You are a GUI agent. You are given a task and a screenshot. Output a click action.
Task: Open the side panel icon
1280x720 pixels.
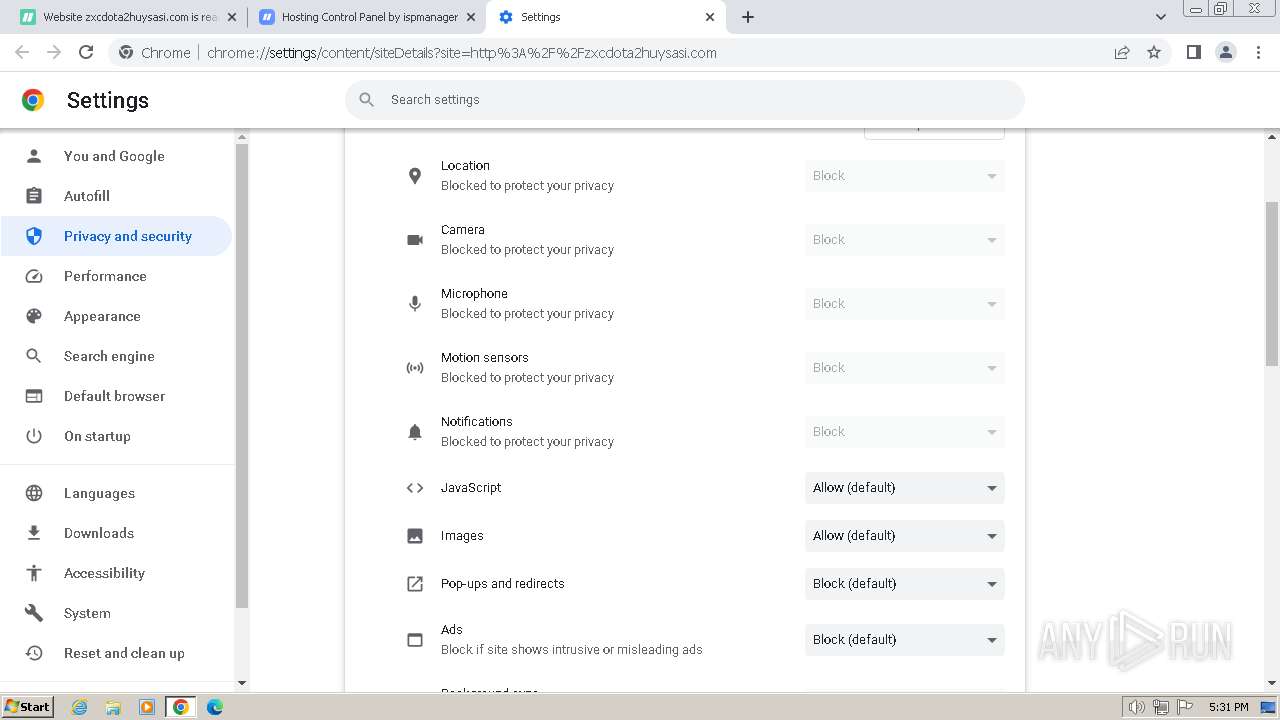pyautogui.click(x=1194, y=52)
